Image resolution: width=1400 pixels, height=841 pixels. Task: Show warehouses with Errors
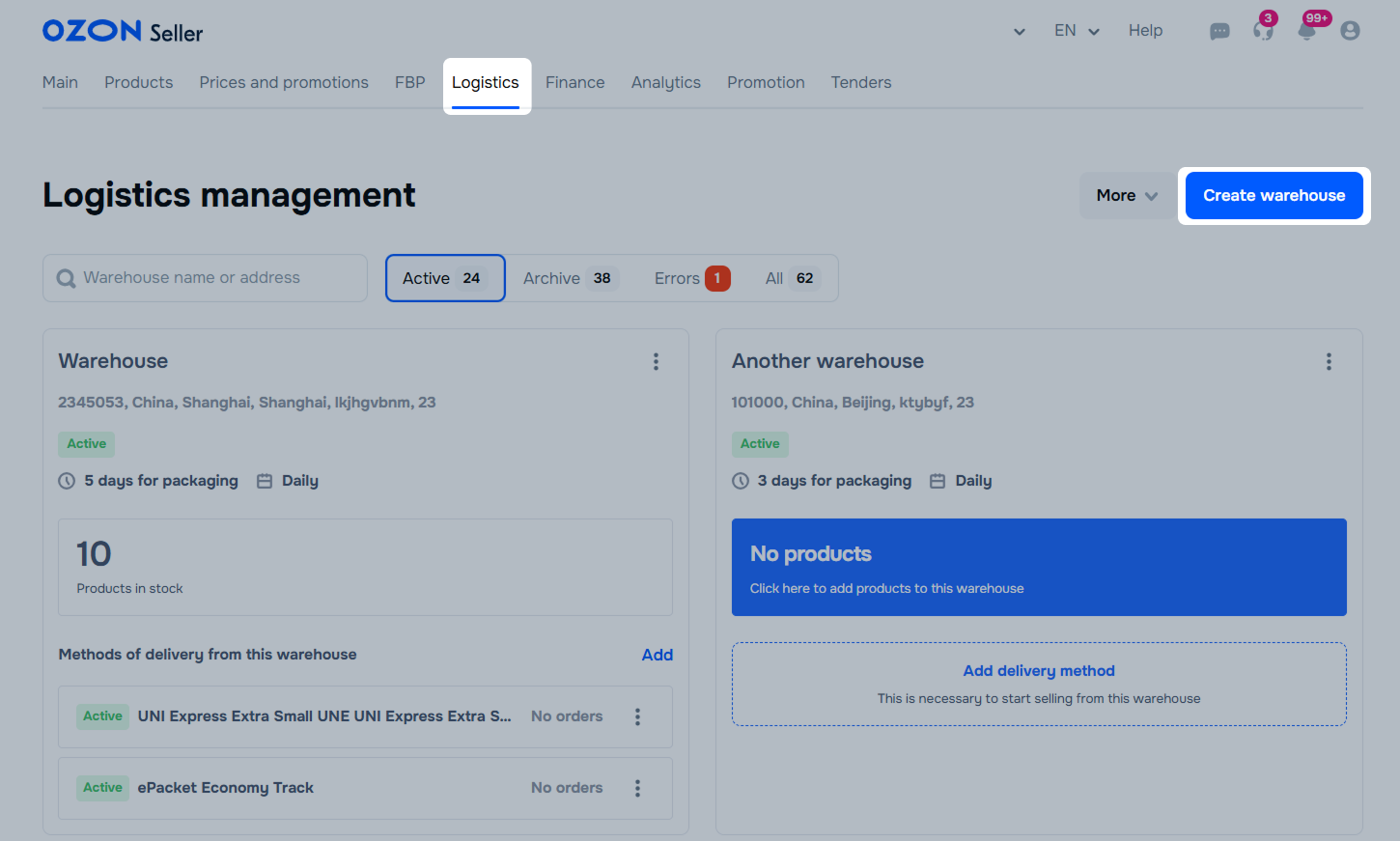click(692, 278)
